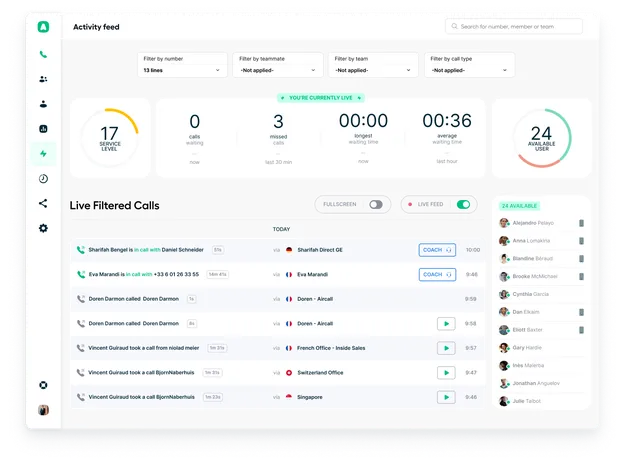The width and height of the screenshot is (625, 468).
Task: Click Coach on Eva Marandi's call
Action: pyautogui.click(x=437, y=274)
